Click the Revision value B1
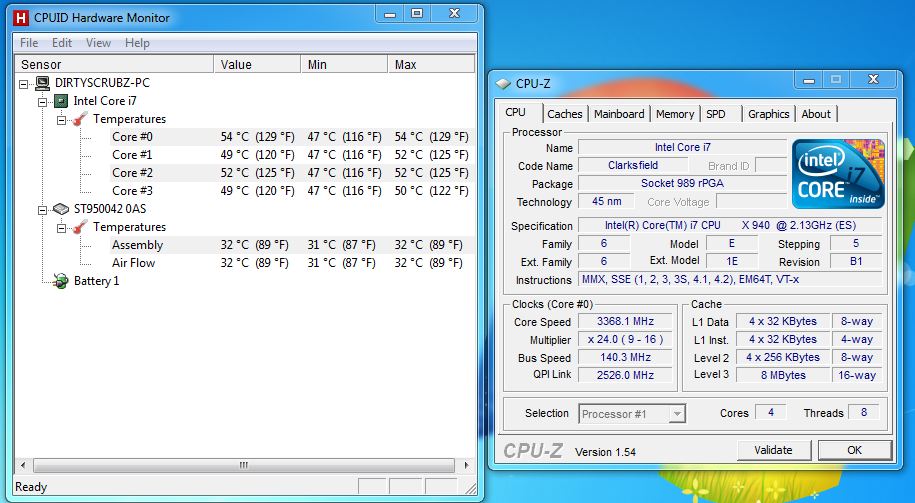The image size is (915, 503). (855, 261)
